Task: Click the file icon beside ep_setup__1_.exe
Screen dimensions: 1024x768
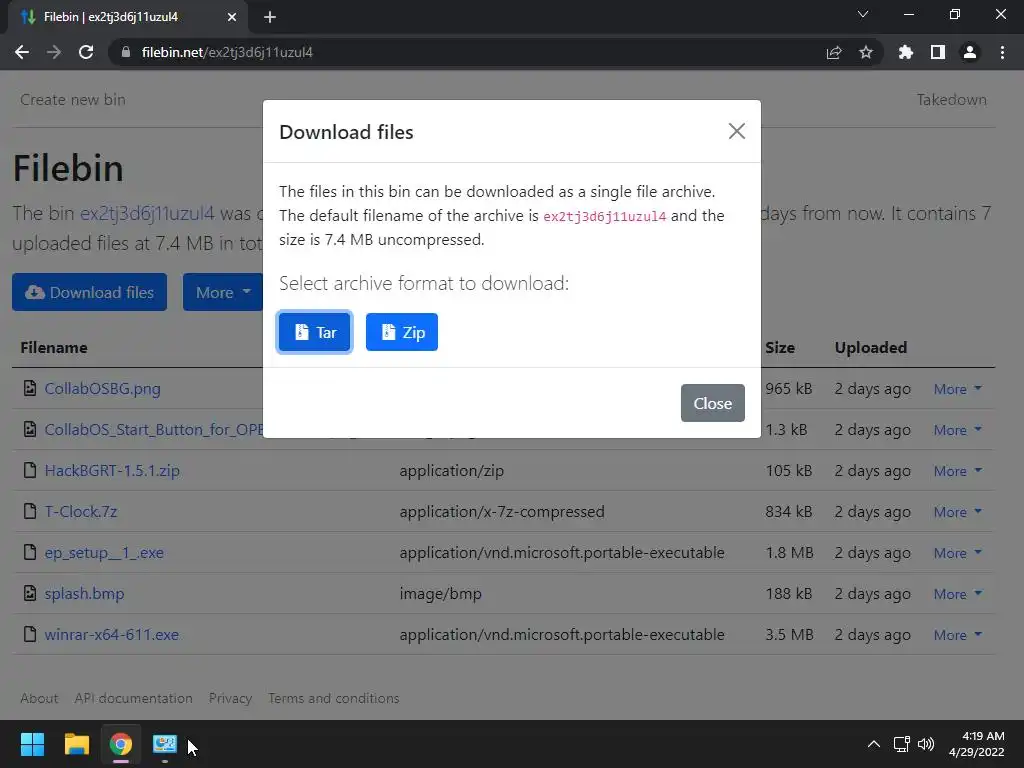Action: pos(29,552)
